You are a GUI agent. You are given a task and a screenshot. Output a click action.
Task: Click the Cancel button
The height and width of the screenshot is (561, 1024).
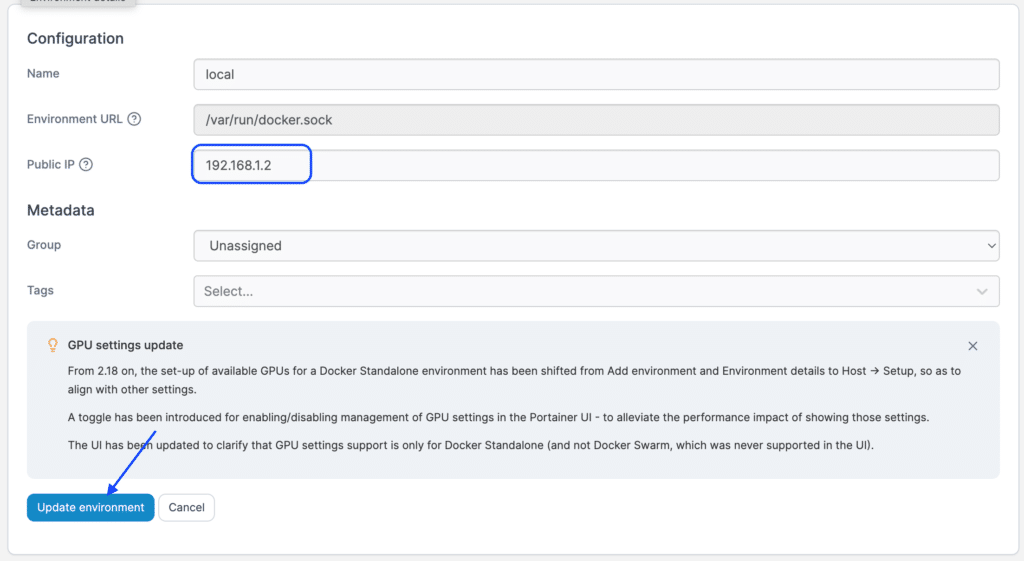pos(186,507)
